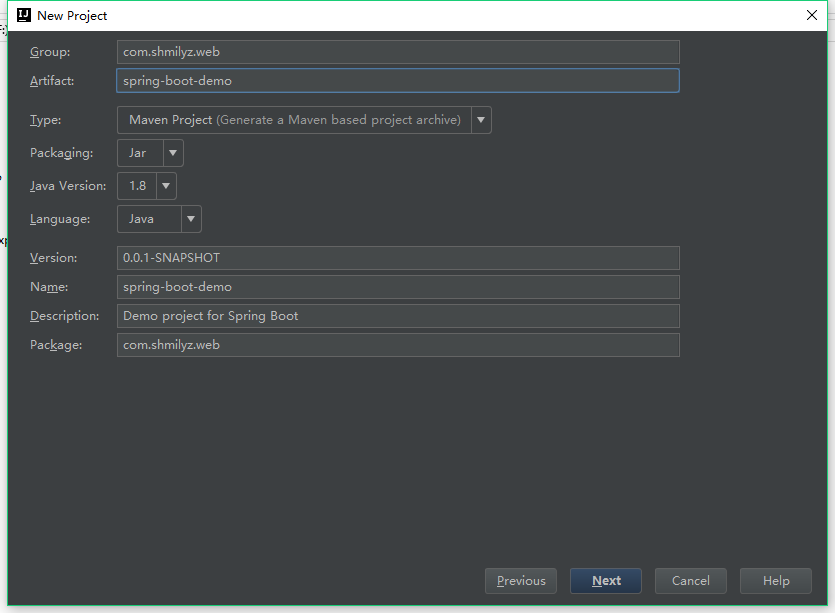Go back with the Previous button
Image resolution: width=835 pixels, height=613 pixels.
pyautogui.click(x=521, y=581)
